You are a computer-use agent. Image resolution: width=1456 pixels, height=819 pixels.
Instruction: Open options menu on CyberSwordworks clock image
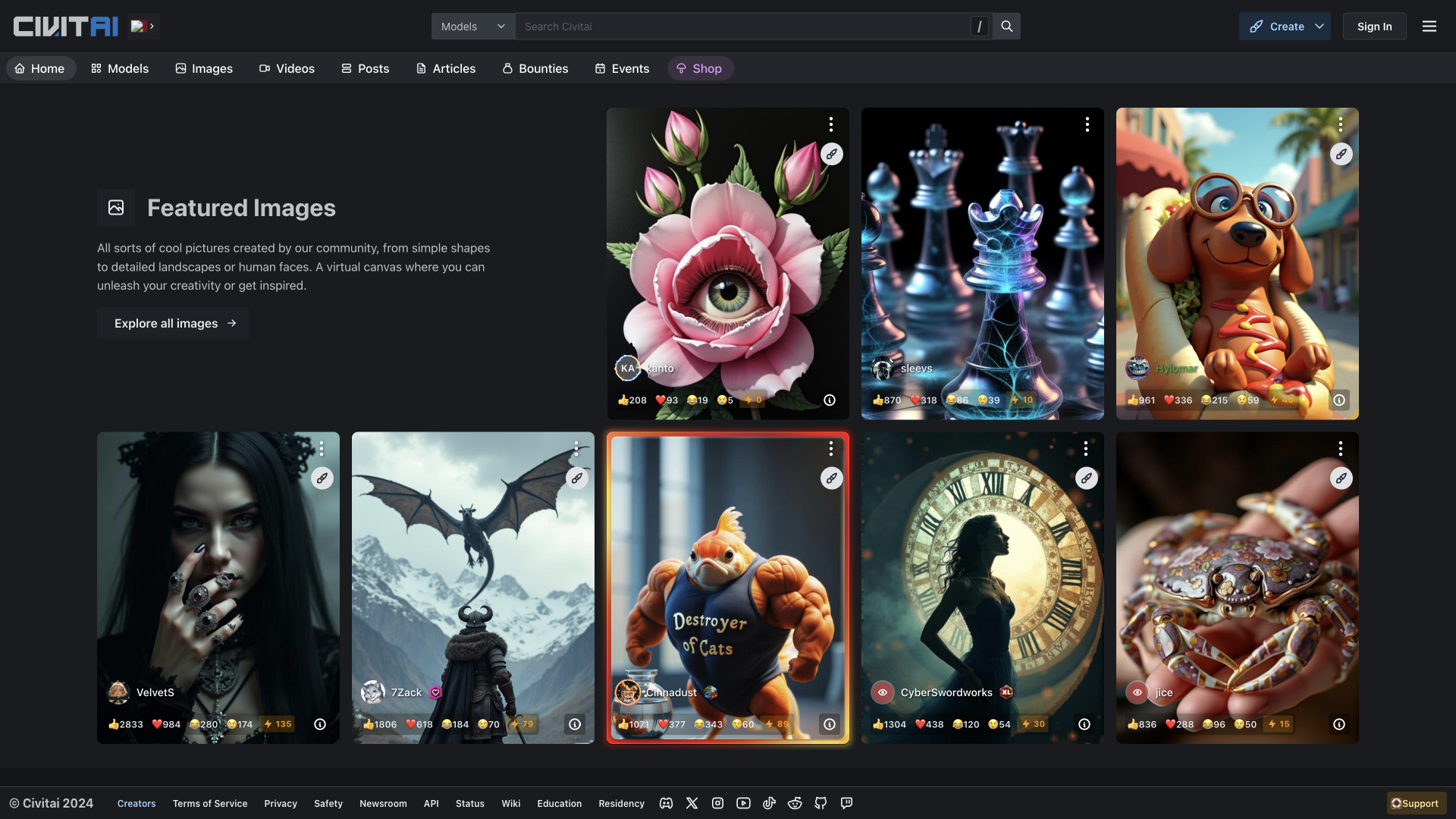[1086, 448]
